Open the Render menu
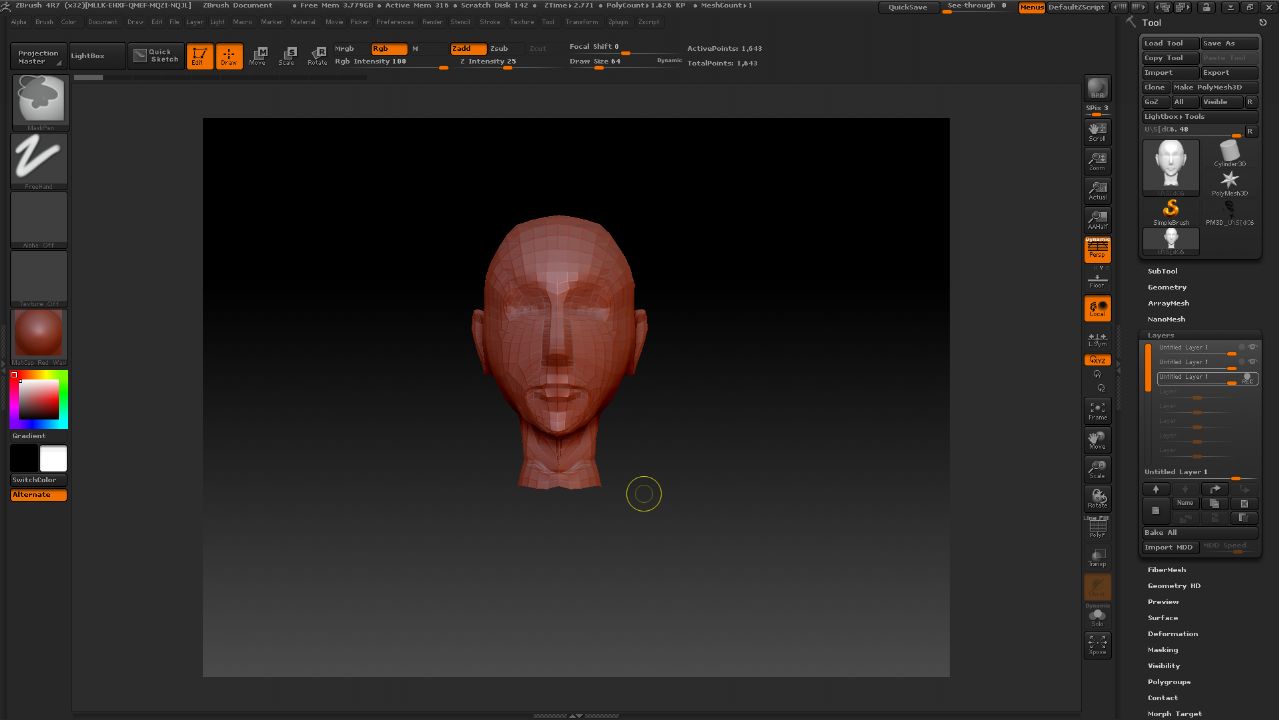 click(433, 21)
